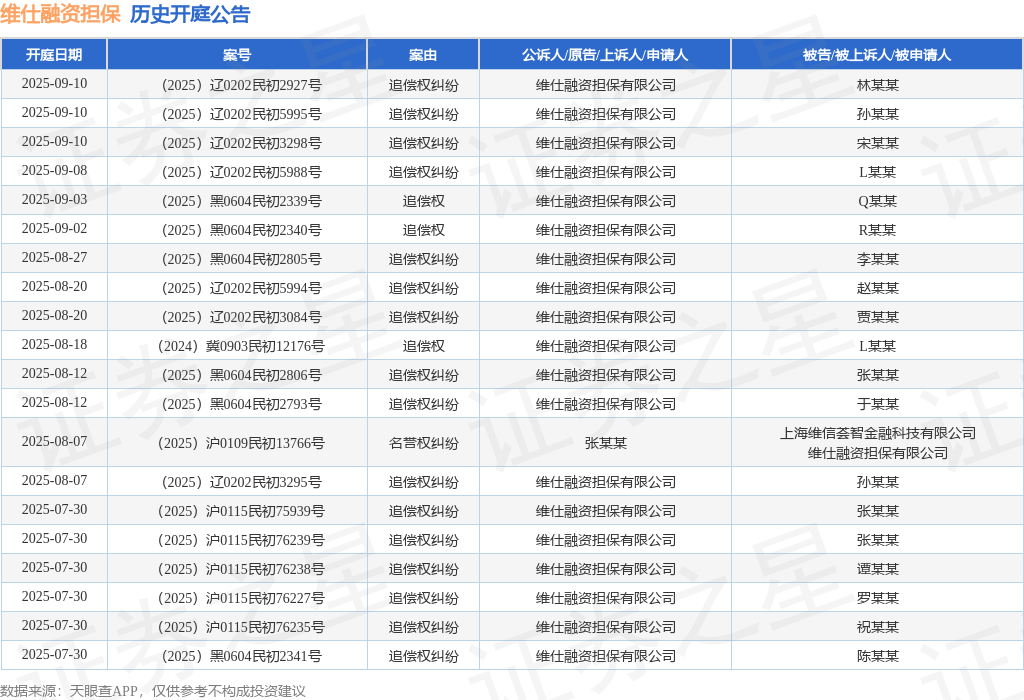Select case number (2025)辽0202民初3298号
Image resolution: width=1024 pixels, height=700 pixels.
tap(241, 143)
